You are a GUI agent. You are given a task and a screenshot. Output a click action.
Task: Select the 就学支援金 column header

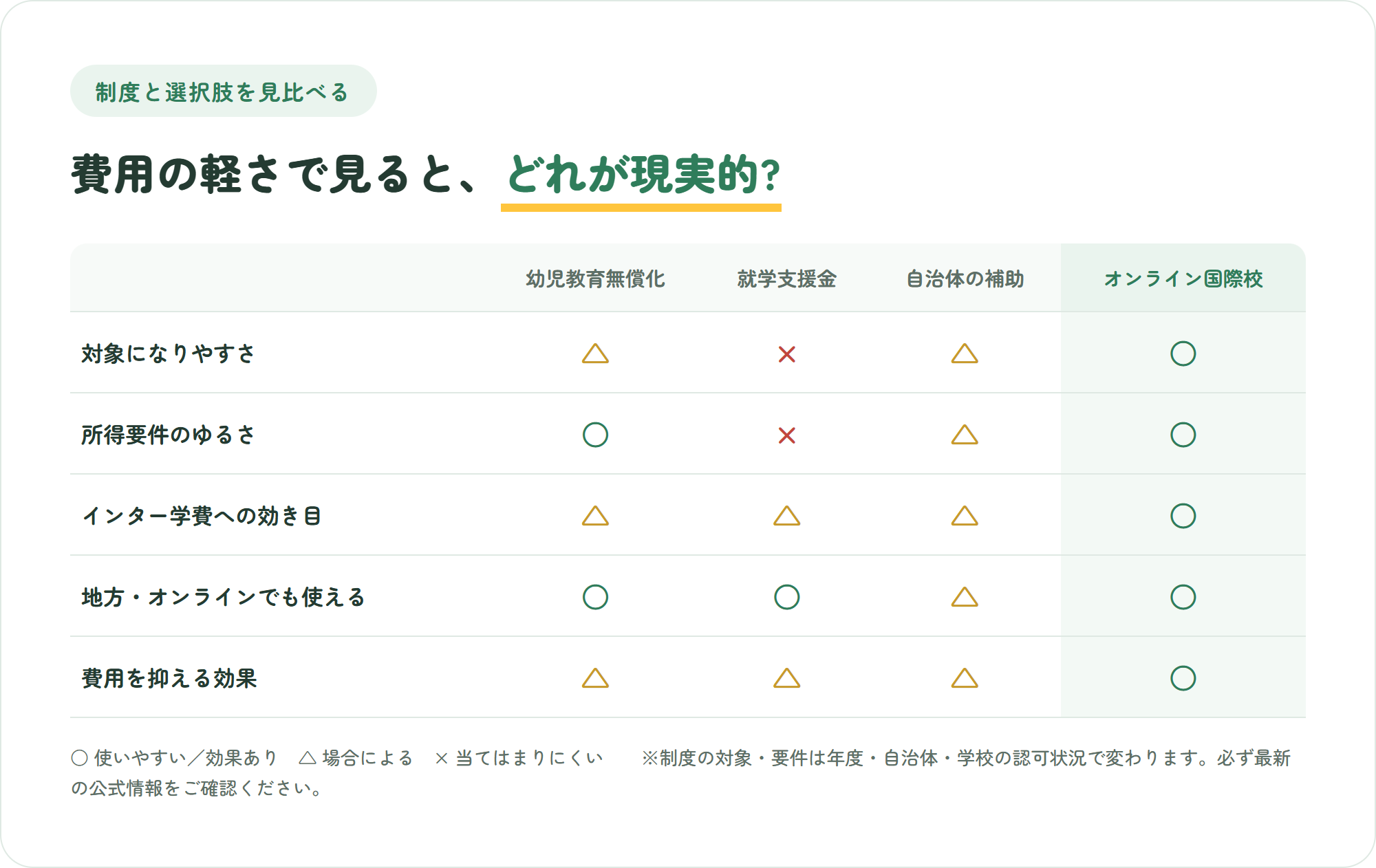pos(786,279)
